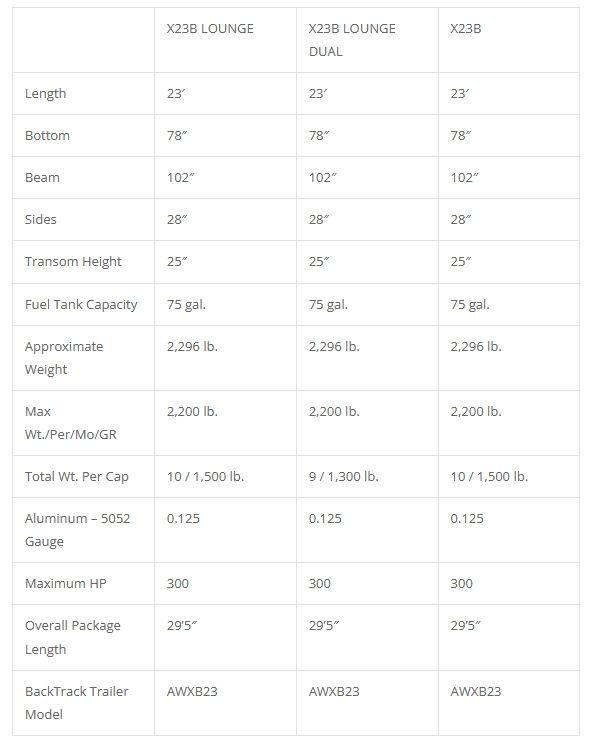Screen dimensions: 596x747
Task: Select the Length row label
Action: click(x=45, y=93)
